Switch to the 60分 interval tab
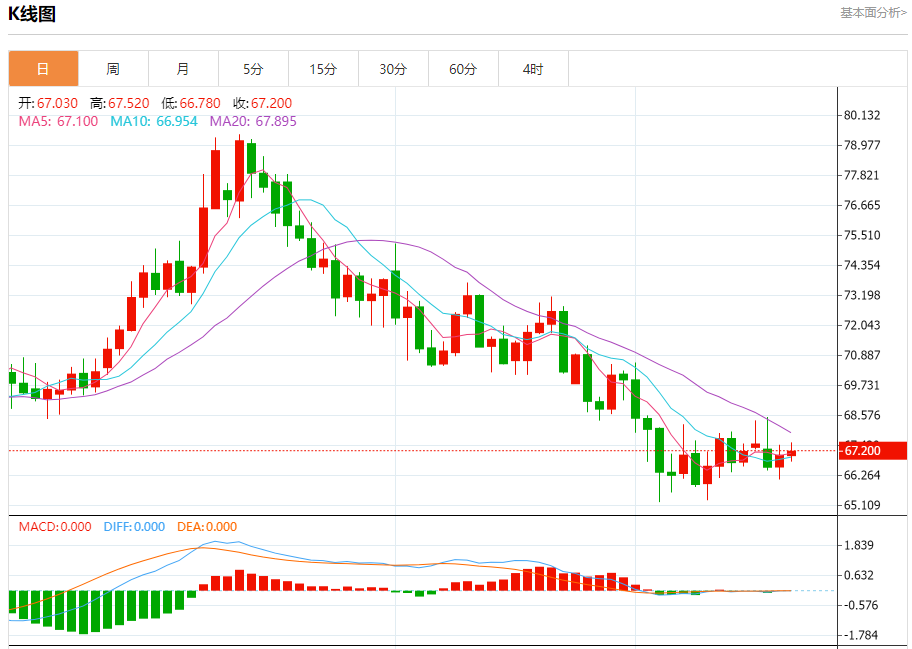This screenshot has width=912, height=649. [x=463, y=69]
